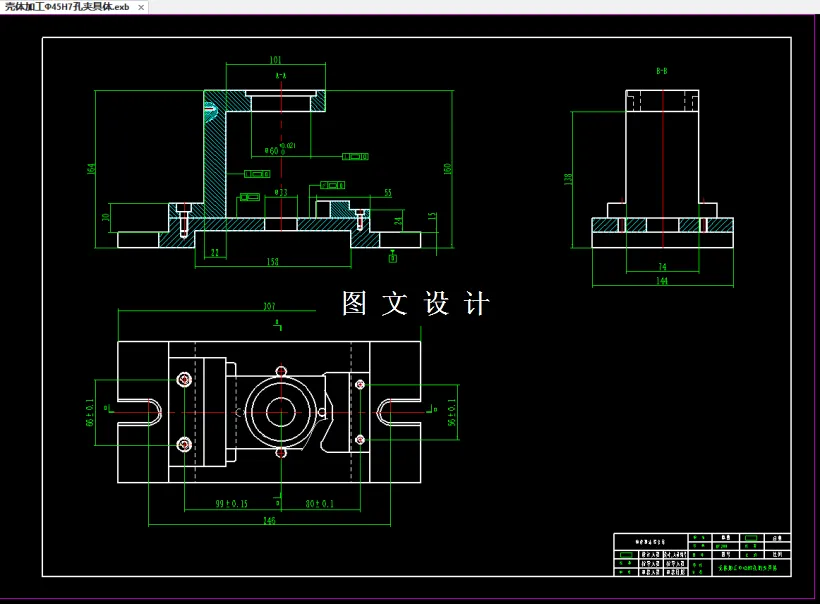This screenshot has width=820, height=604.
Task: Select the 146 dimension below top view
Action: click(x=269, y=520)
